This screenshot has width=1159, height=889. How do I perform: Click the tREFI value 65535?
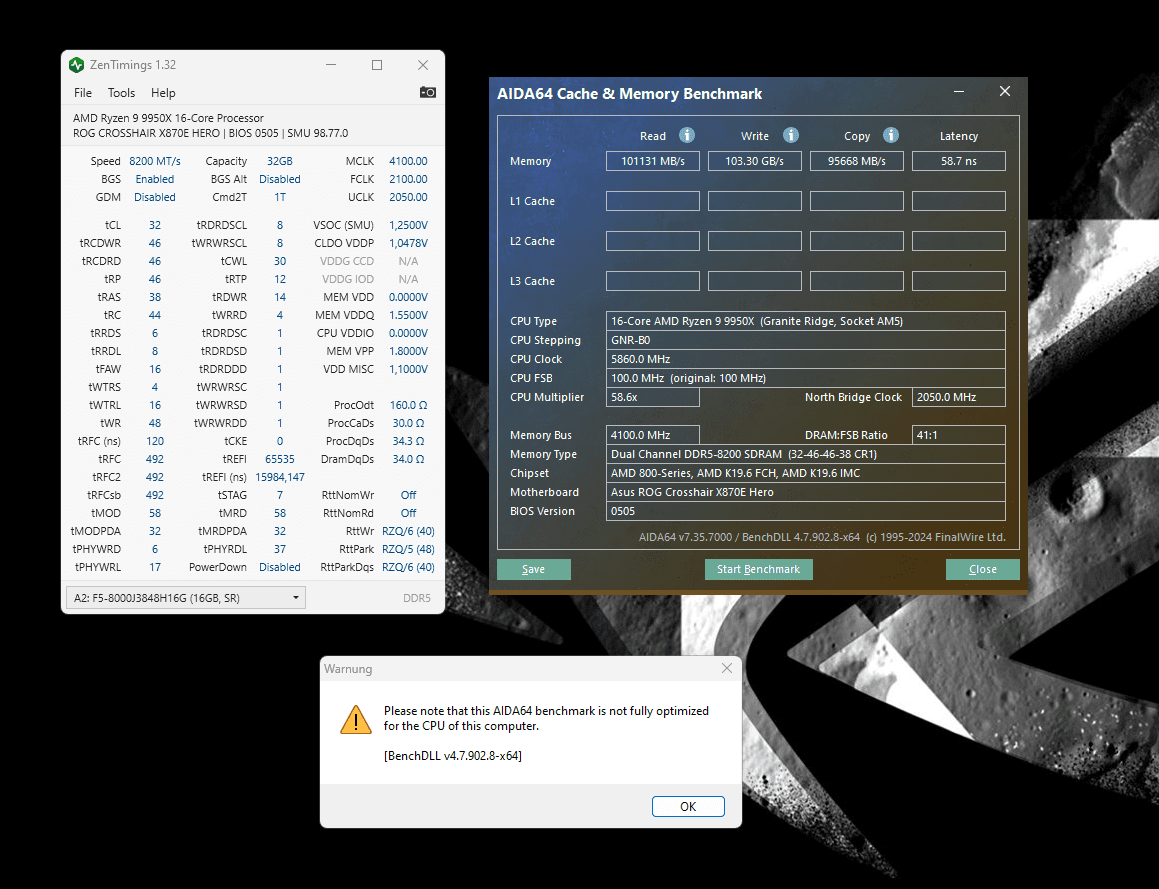pyautogui.click(x=279, y=459)
